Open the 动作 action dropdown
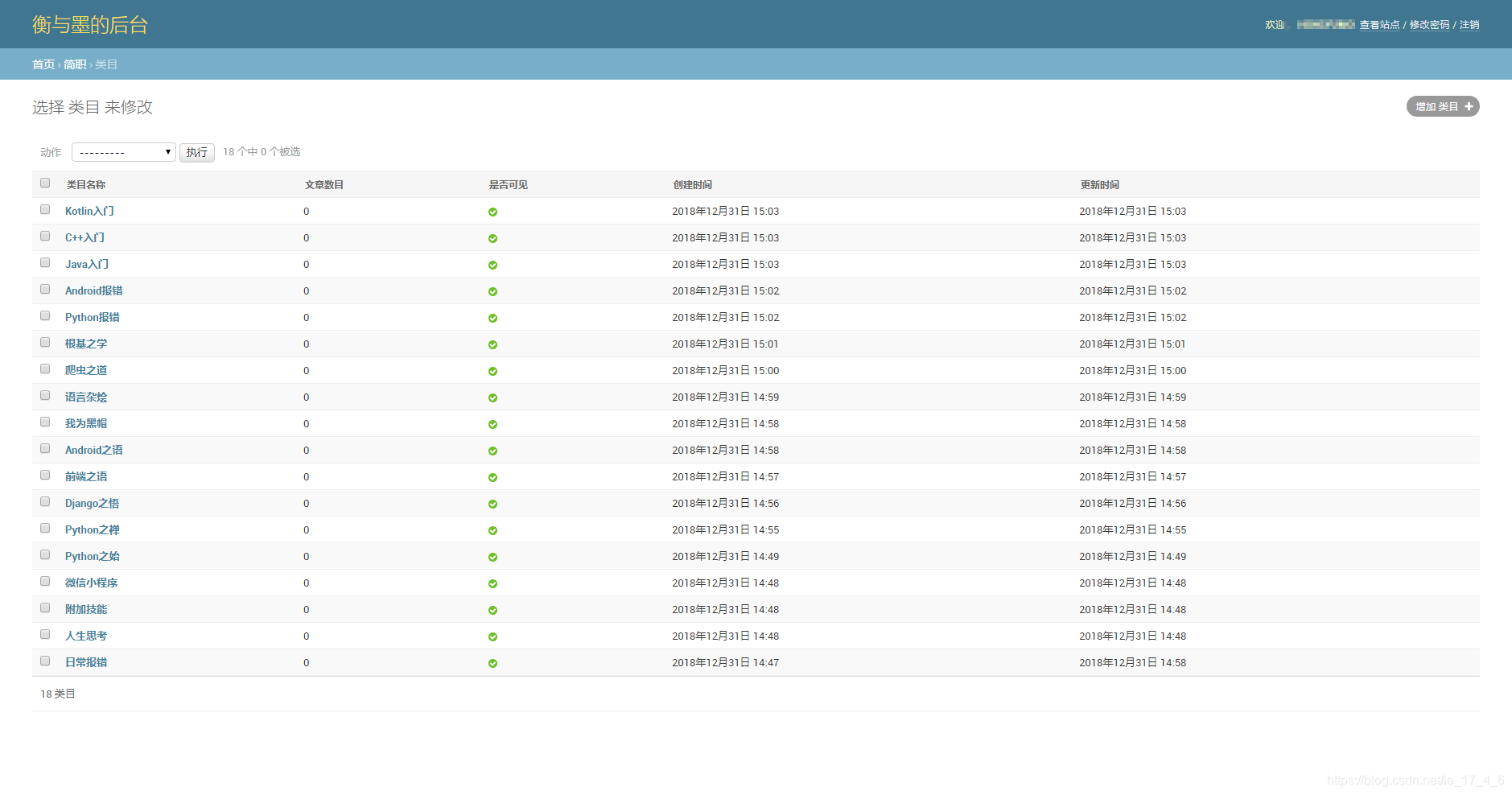Image resolution: width=1512 pixels, height=795 pixels. point(124,152)
